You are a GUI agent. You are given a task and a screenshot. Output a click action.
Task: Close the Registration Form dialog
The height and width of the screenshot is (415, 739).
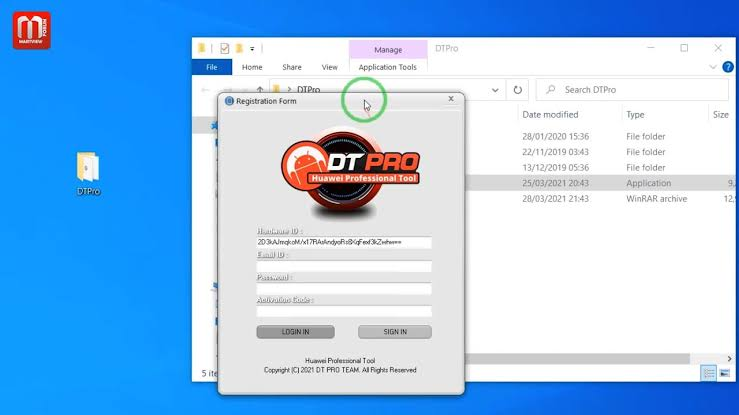(x=451, y=98)
